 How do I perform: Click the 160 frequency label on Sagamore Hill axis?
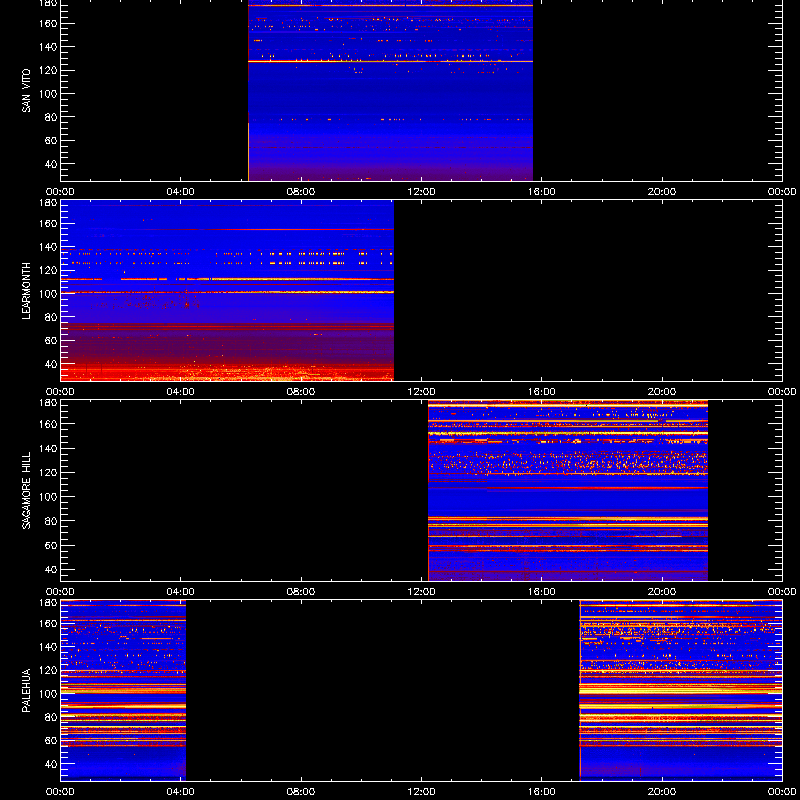[x=49, y=423]
